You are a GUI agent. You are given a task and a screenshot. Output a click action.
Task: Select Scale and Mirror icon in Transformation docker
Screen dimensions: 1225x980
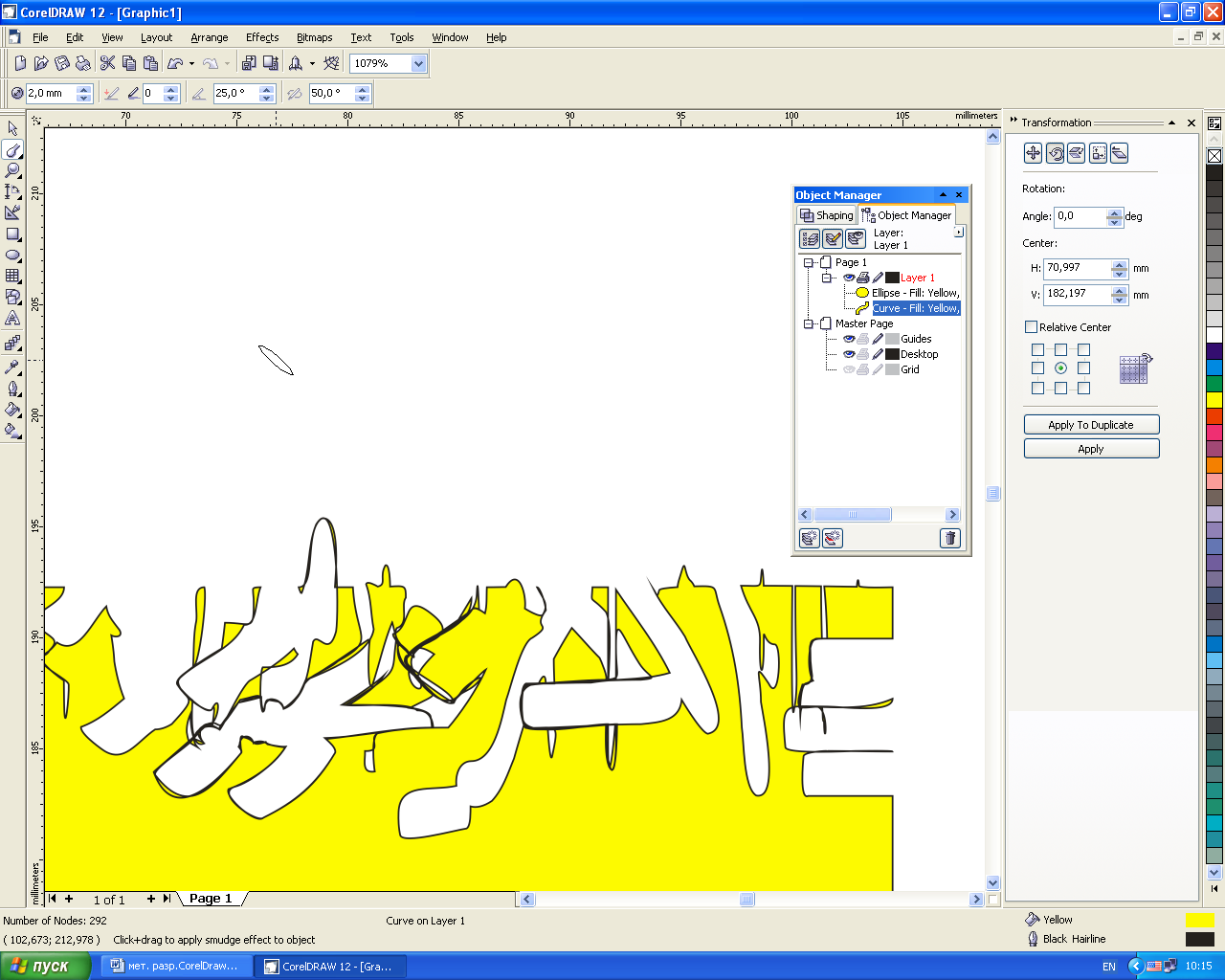[1077, 153]
